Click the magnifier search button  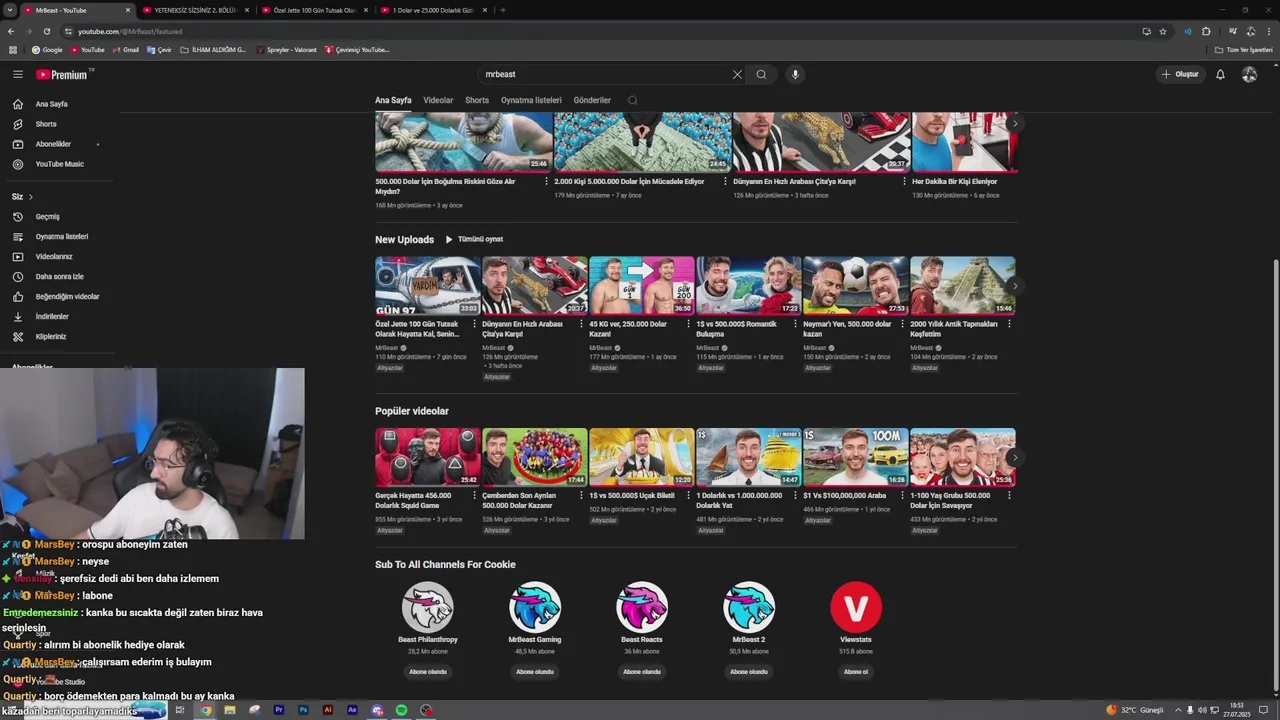coord(761,74)
